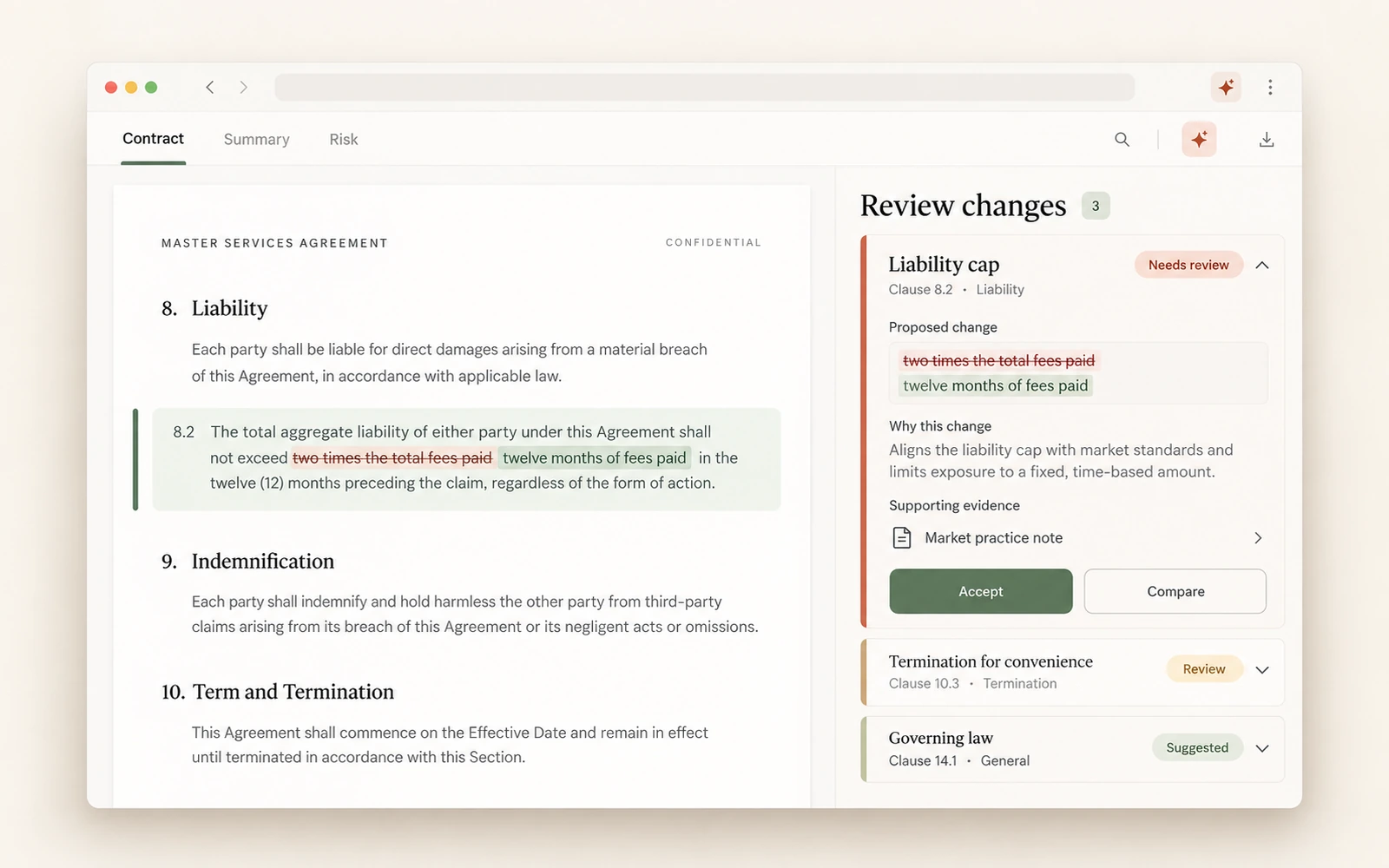
Task: Expand the Termination for convenience card
Action: click(1262, 670)
